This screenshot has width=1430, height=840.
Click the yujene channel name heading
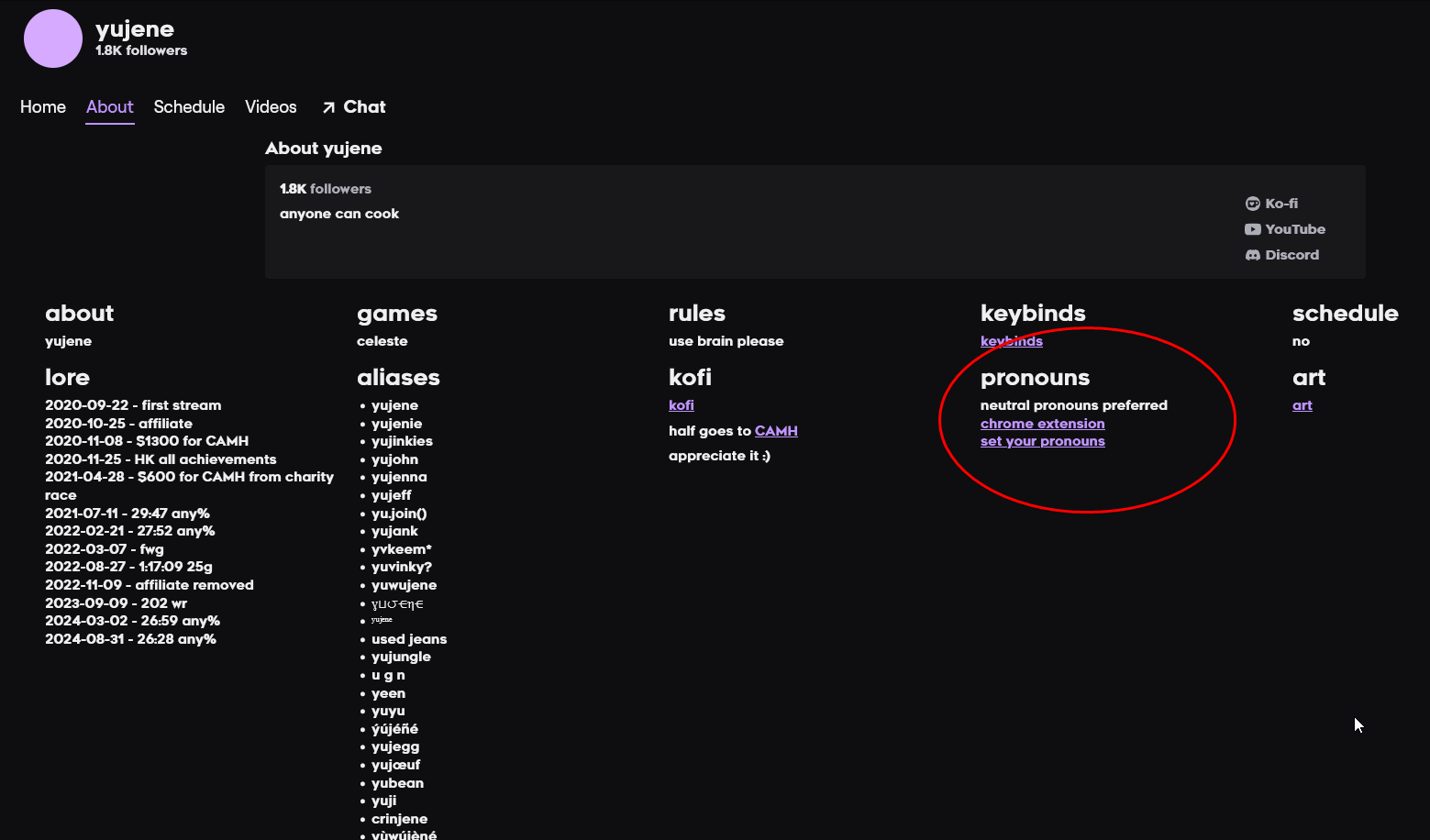coord(135,29)
